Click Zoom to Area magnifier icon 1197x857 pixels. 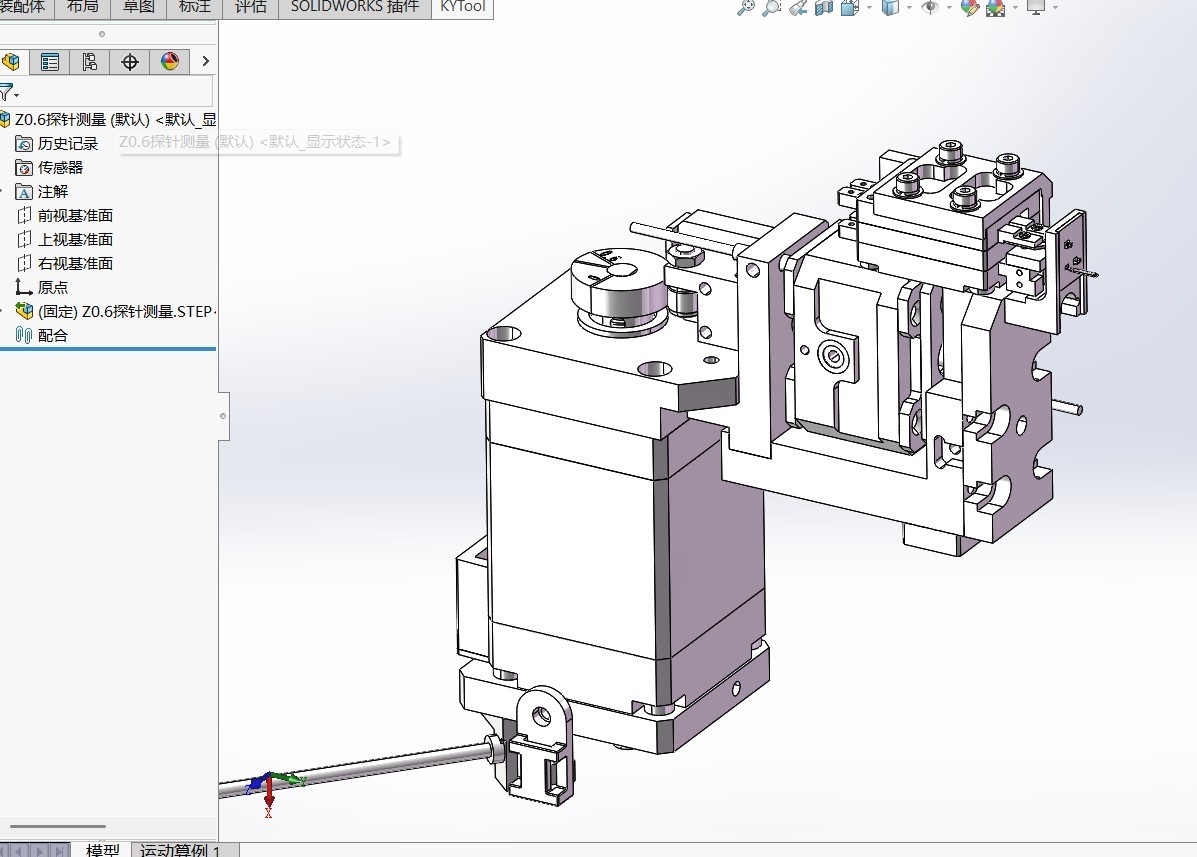(x=772, y=8)
